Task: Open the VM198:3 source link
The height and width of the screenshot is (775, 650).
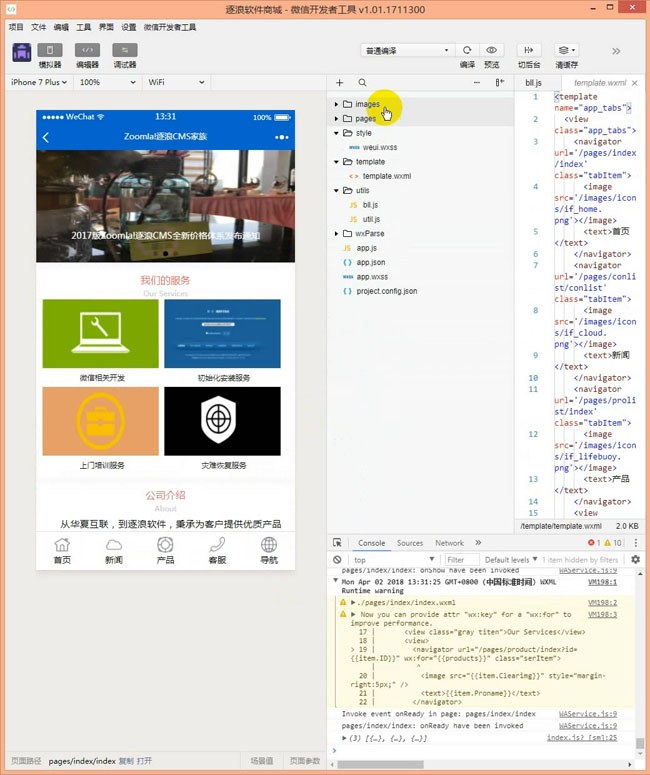Action: point(602,614)
